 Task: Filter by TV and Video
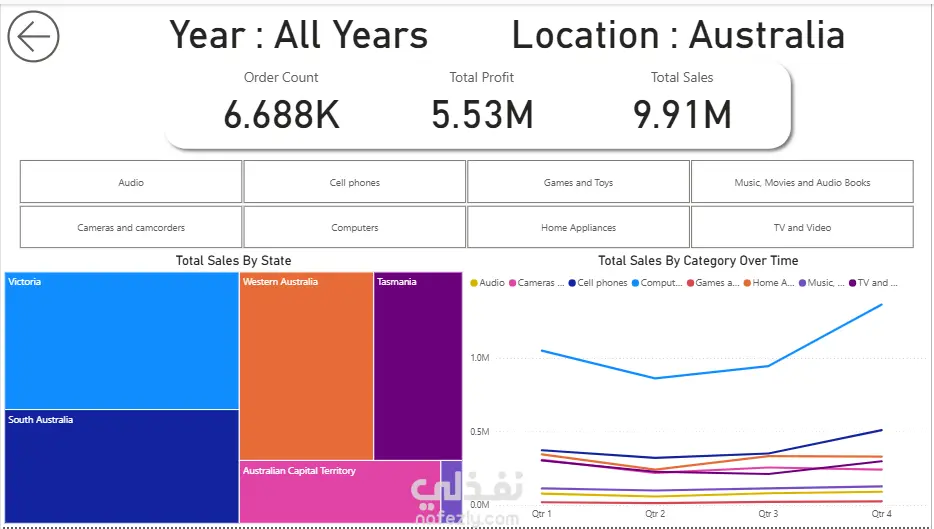click(802, 227)
